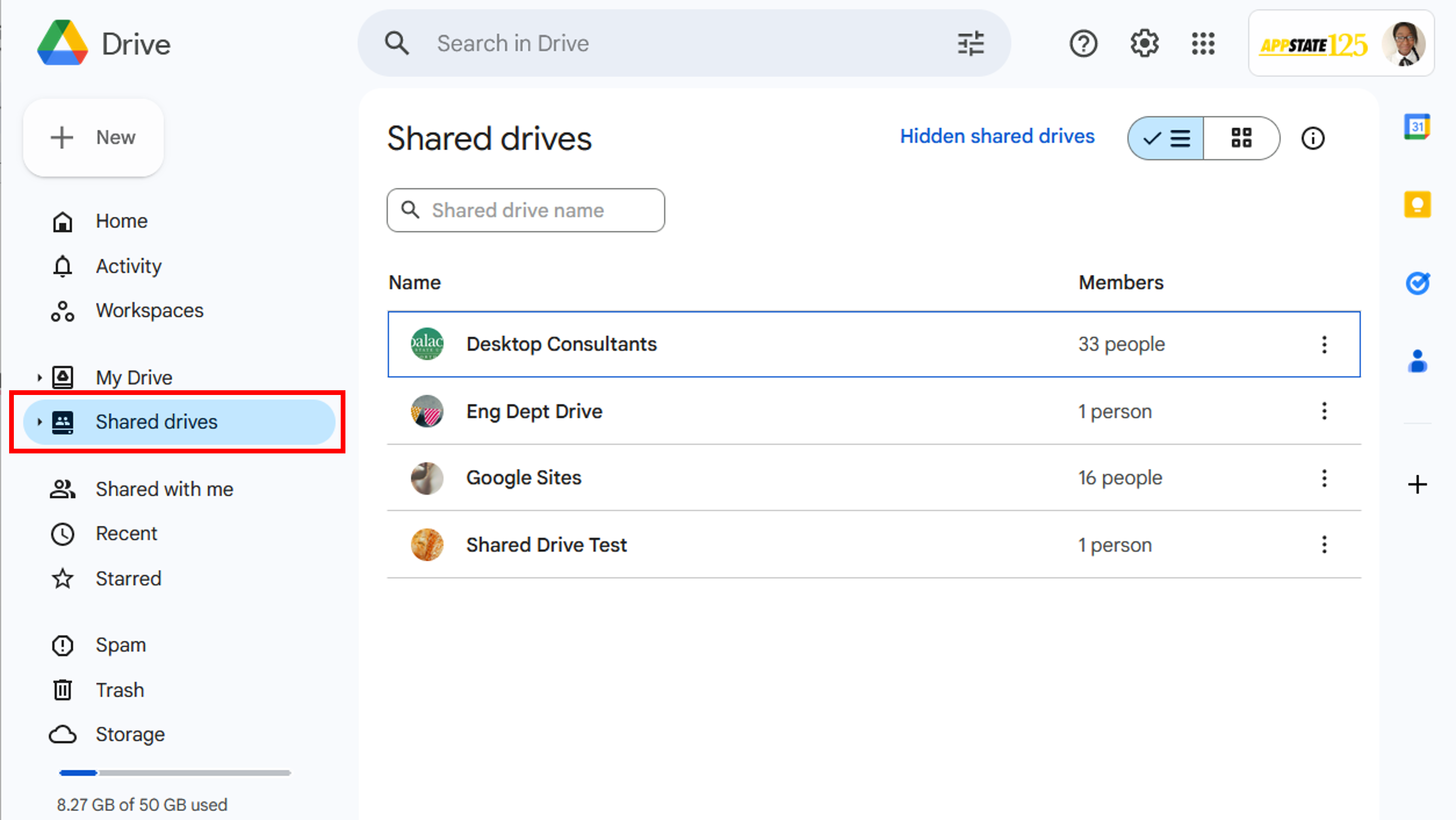Select the Desktop Consultants drive name

(x=561, y=344)
